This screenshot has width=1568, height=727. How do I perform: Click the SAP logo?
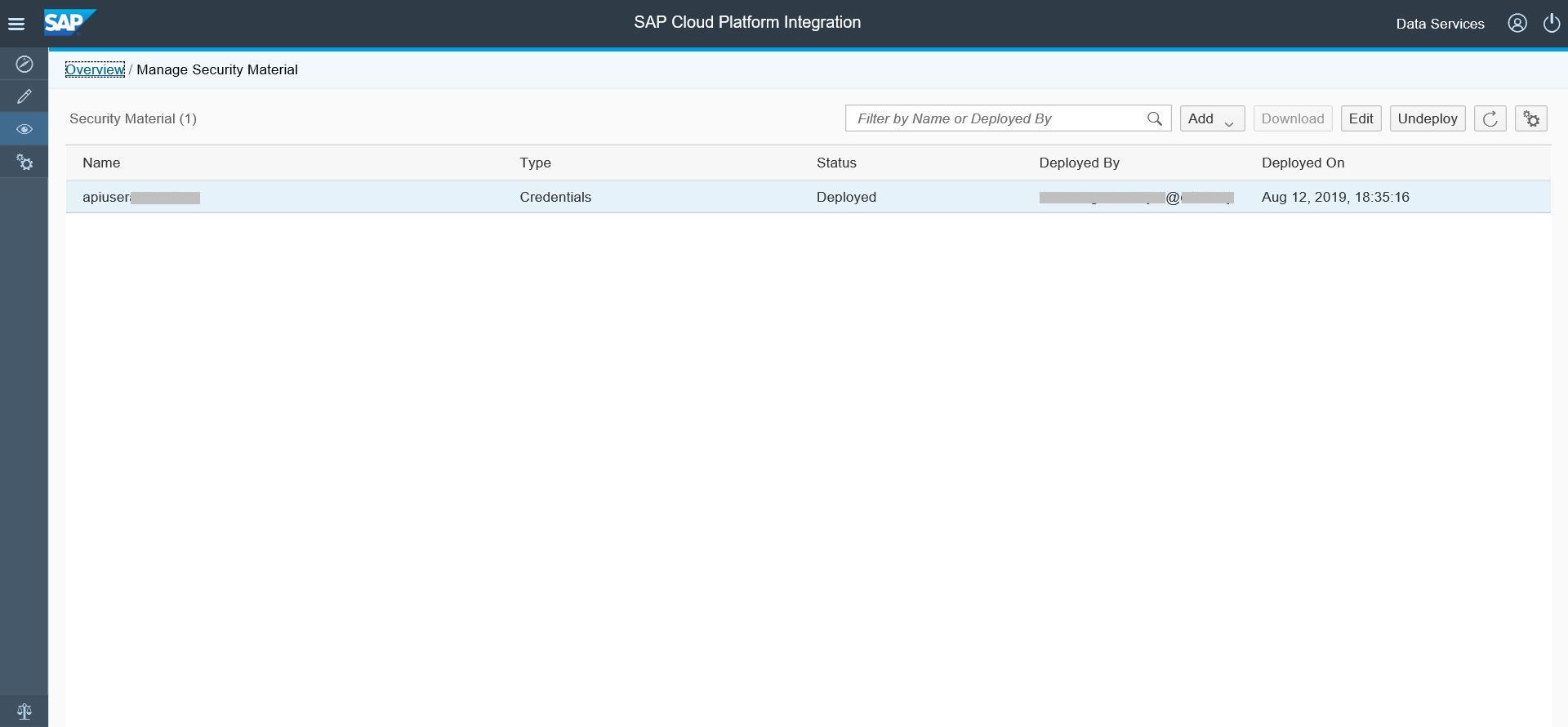(70, 23)
